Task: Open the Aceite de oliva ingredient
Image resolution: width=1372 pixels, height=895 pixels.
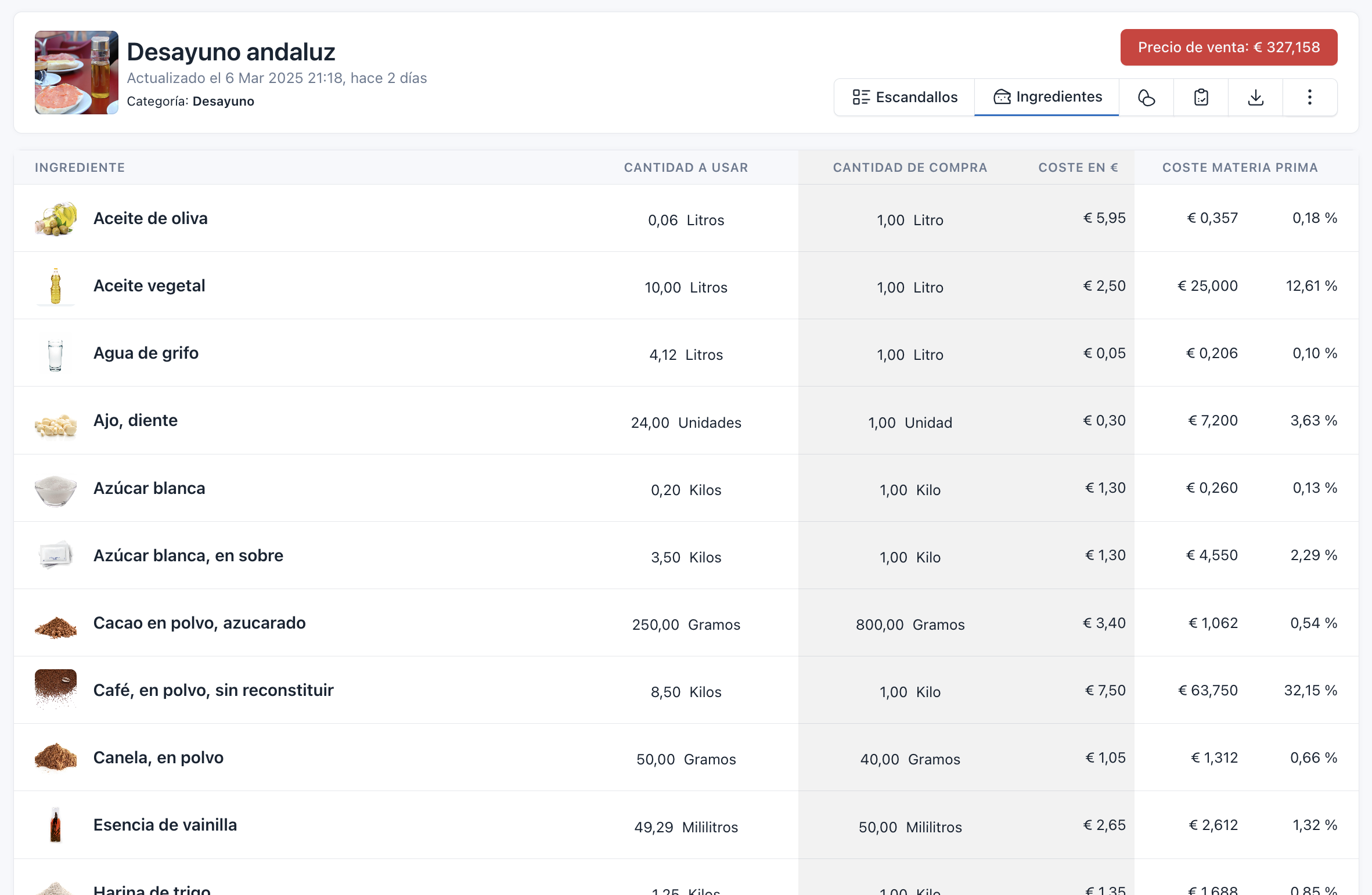Action: click(150, 218)
